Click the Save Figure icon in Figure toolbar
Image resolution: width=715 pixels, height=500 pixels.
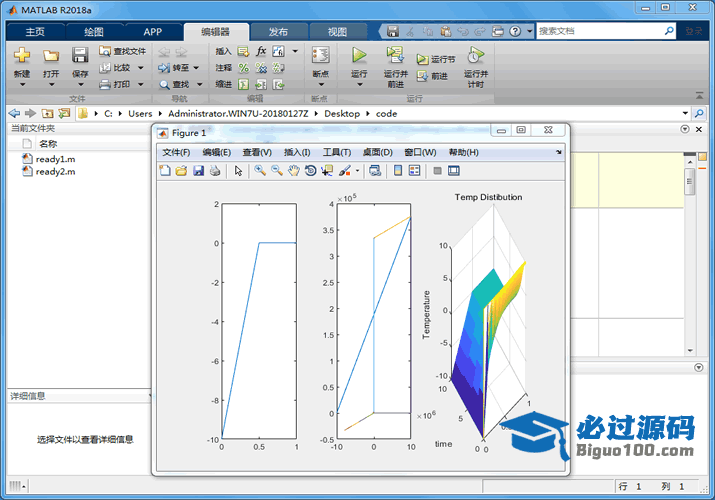tap(198, 171)
